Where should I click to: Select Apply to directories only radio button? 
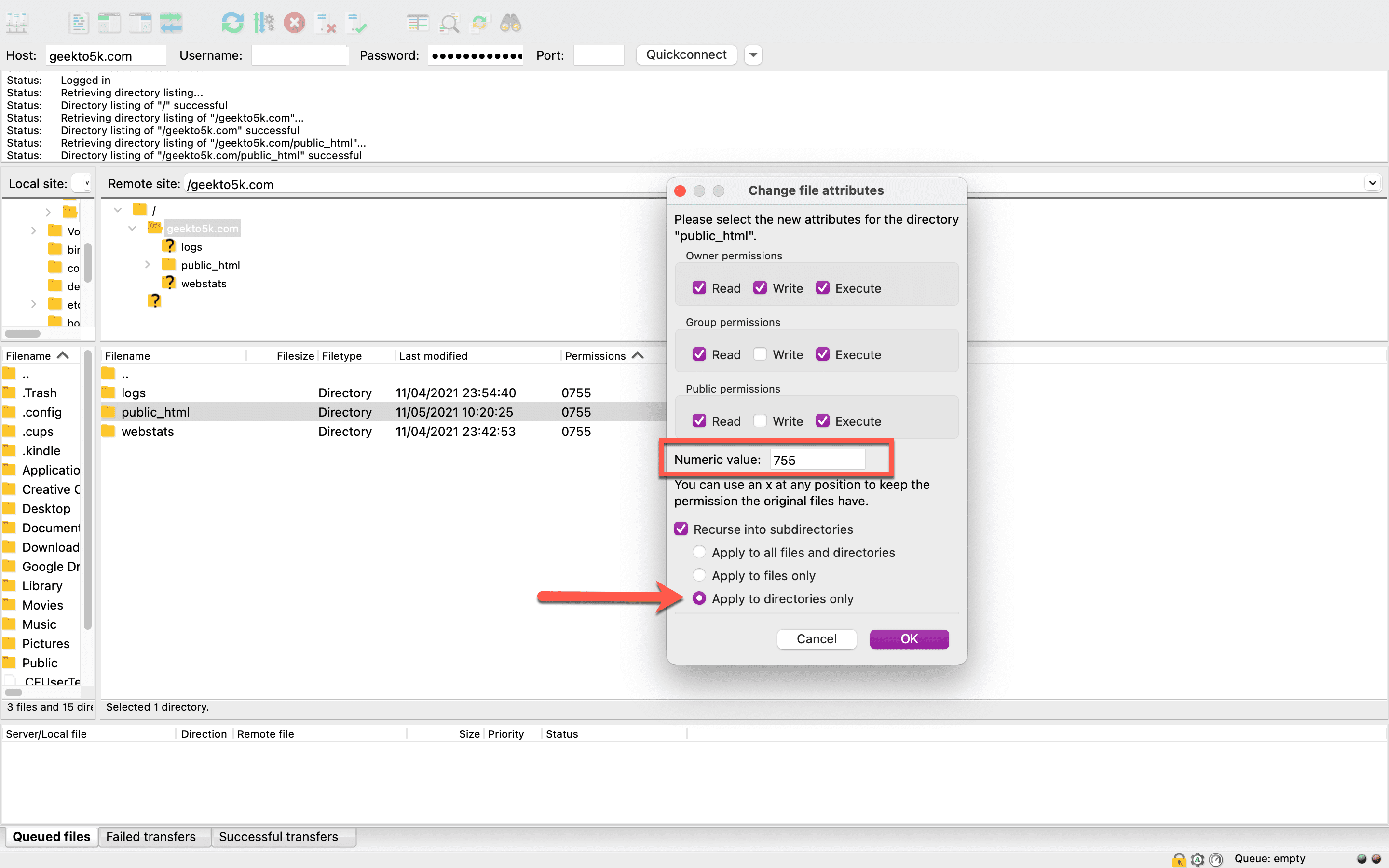(x=699, y=598)
